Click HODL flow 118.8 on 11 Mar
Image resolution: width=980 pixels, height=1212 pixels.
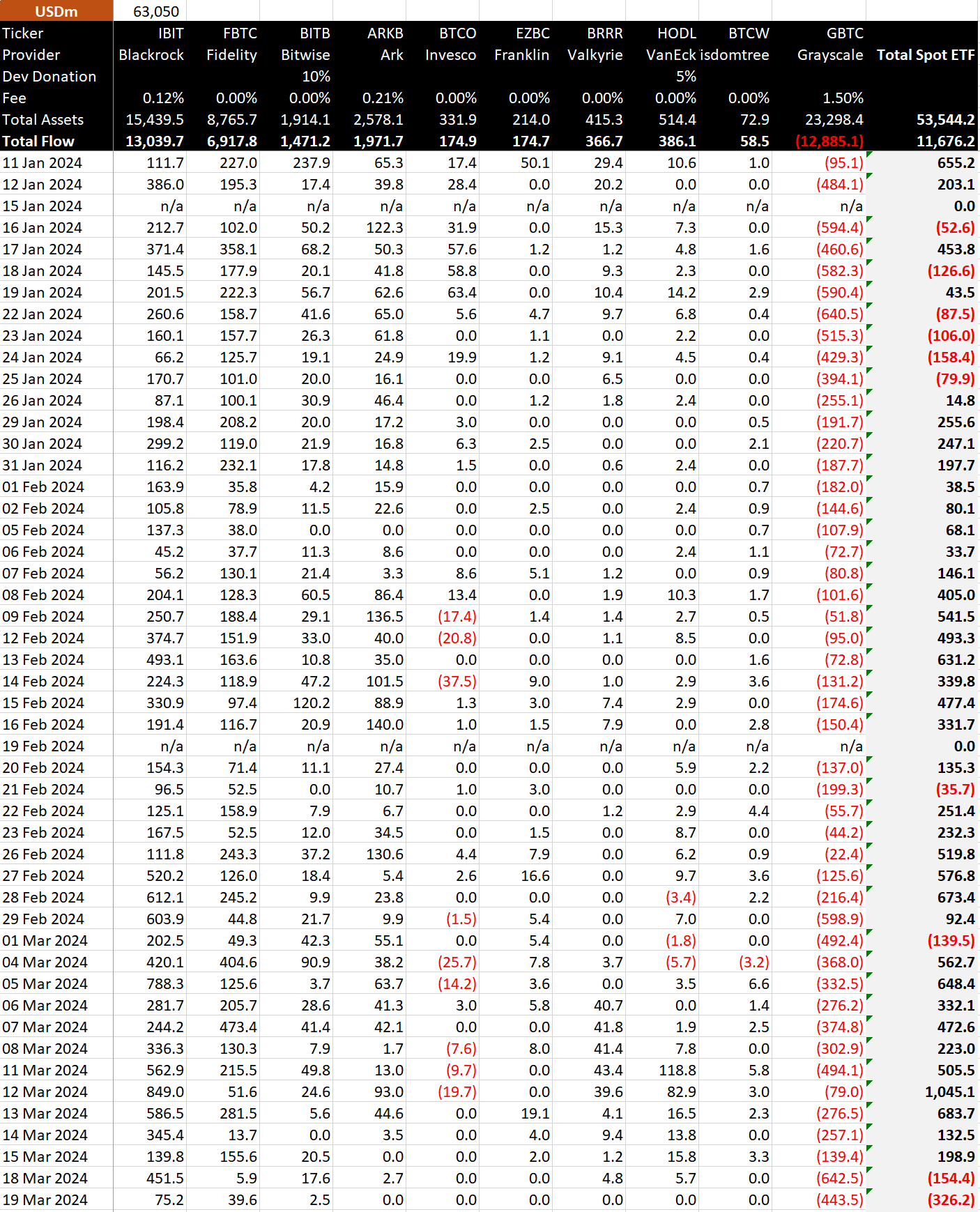[677, 1071]
